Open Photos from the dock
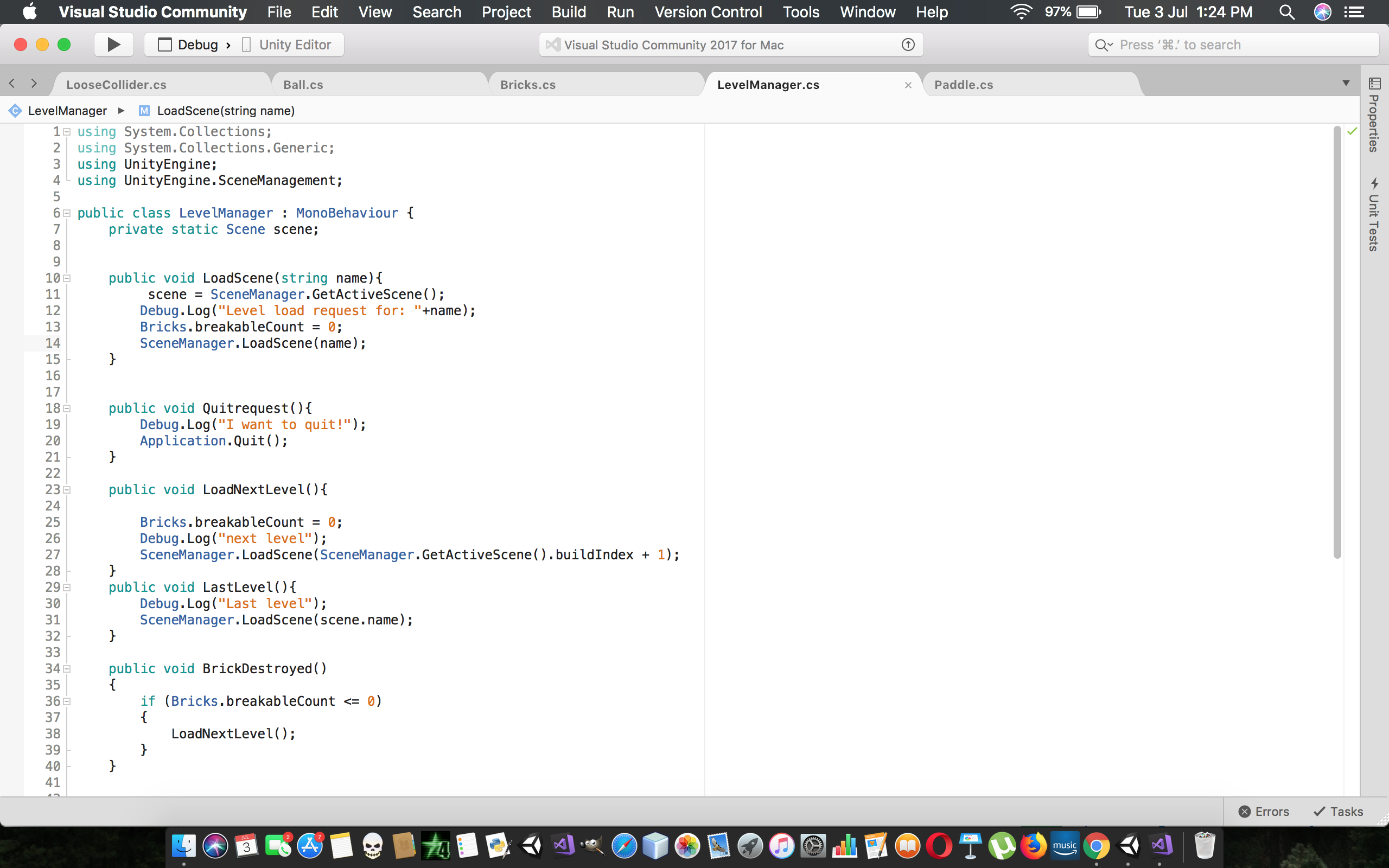The height and width of the screenshot is (868, 1389). click(687, 846)
